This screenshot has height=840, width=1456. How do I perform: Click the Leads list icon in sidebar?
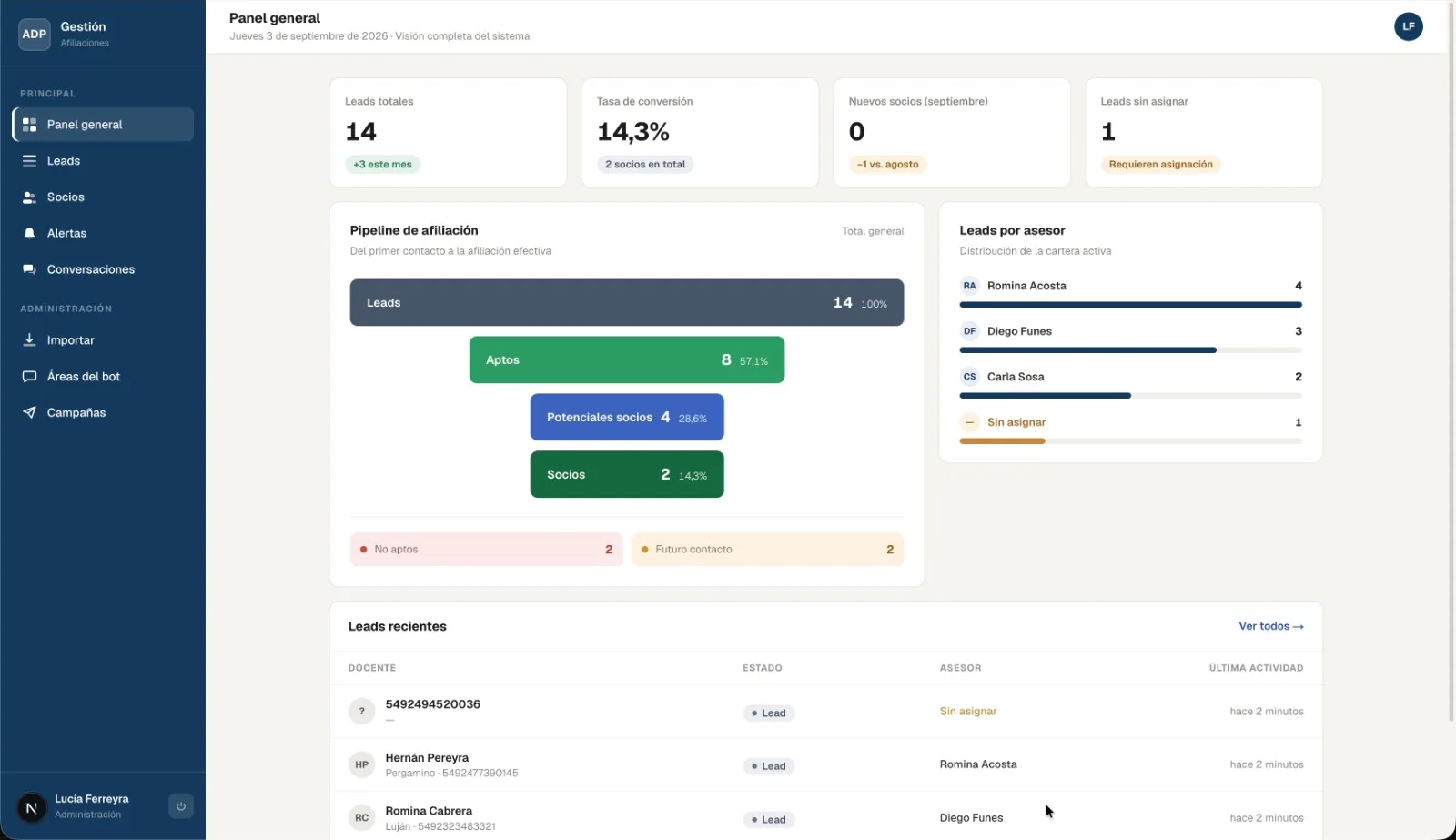pos(29,161)
